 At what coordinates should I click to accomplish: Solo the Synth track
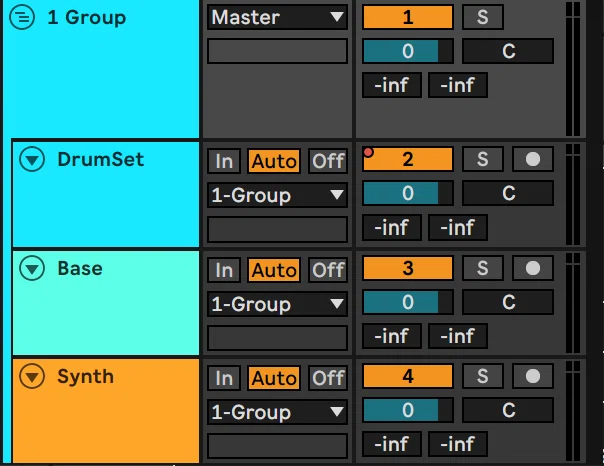pos(483,376)
